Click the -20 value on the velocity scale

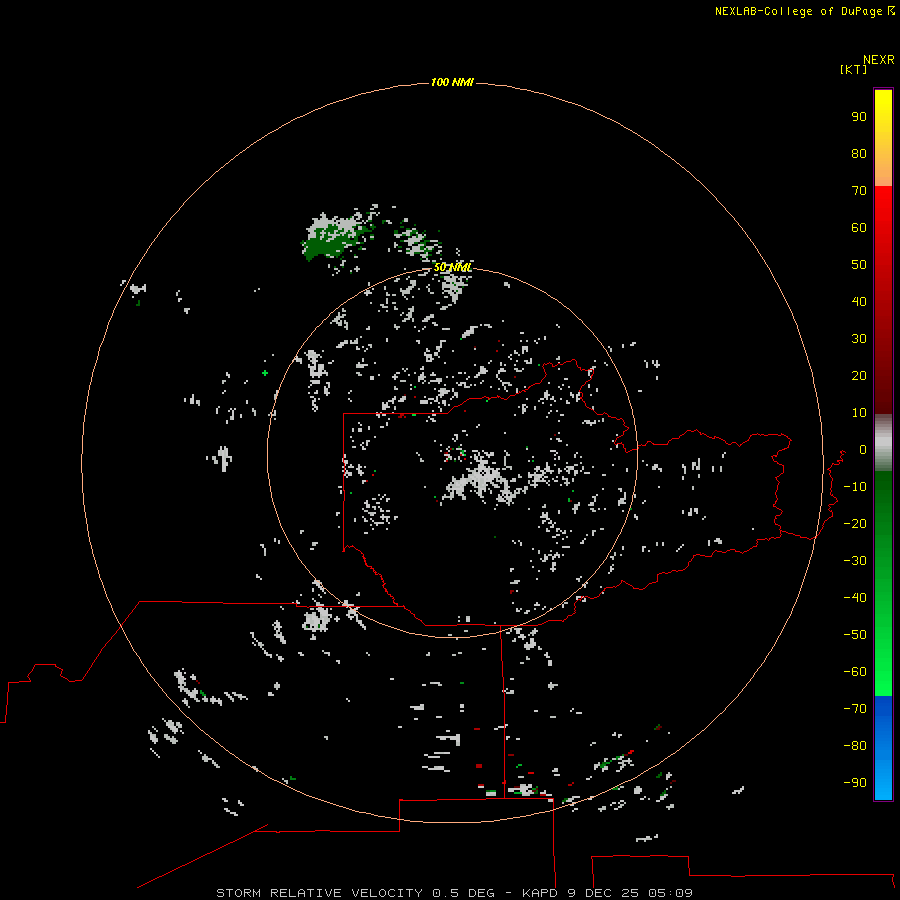click(x=855, y=523)
